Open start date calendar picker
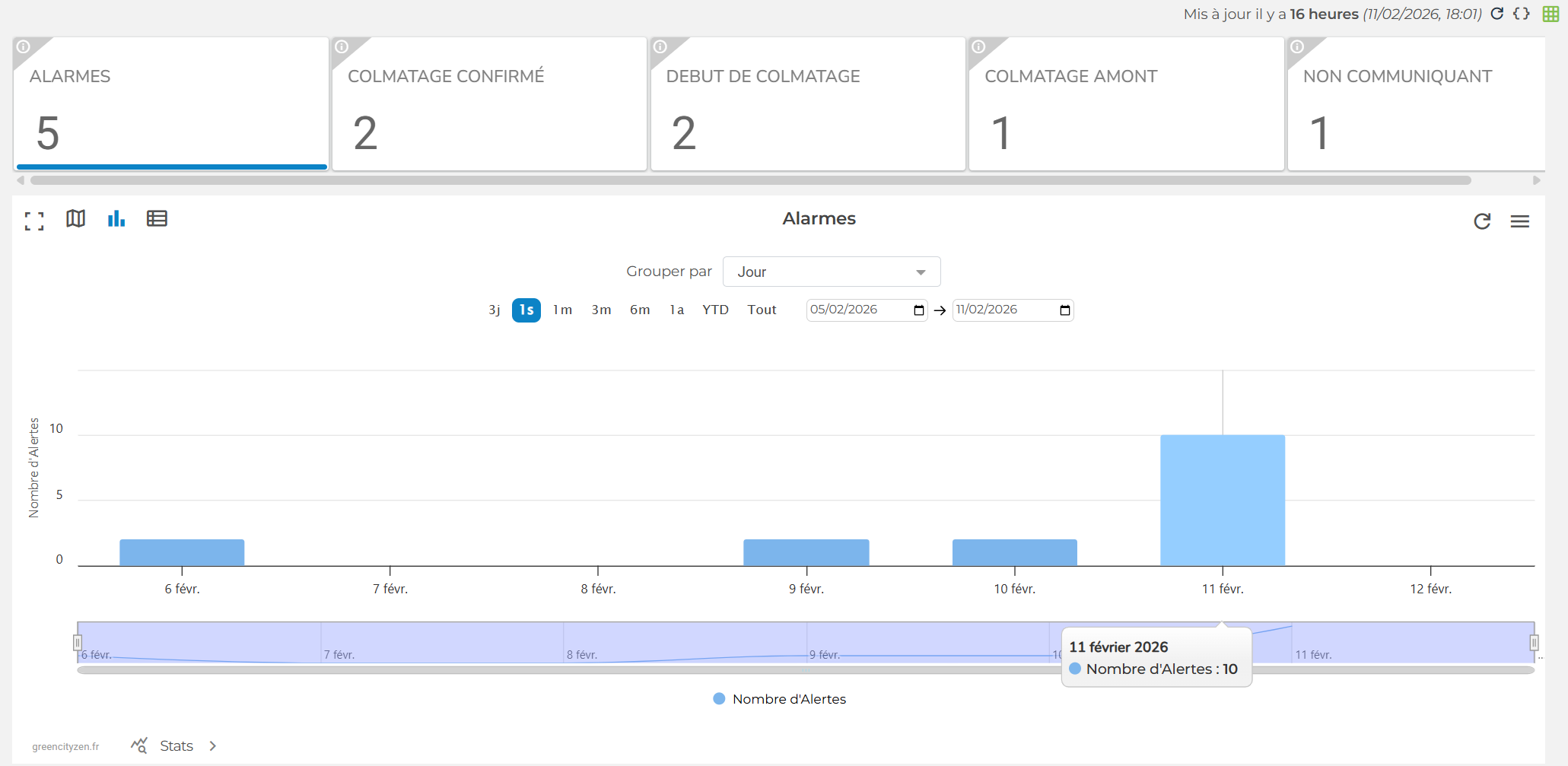This screenshot has height=766, width=1568. coord(918,310)
